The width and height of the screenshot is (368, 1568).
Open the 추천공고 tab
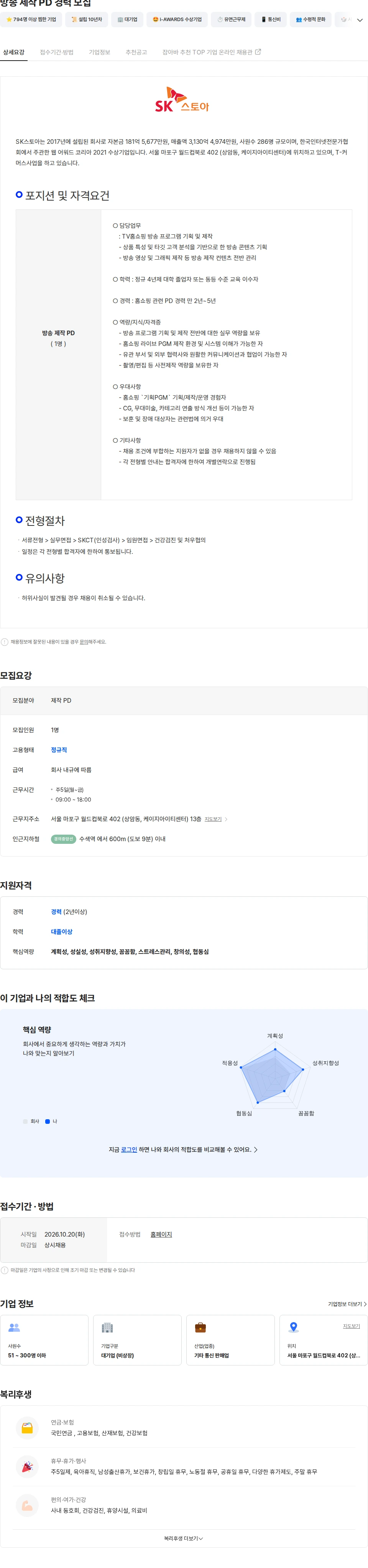[136, 52]
